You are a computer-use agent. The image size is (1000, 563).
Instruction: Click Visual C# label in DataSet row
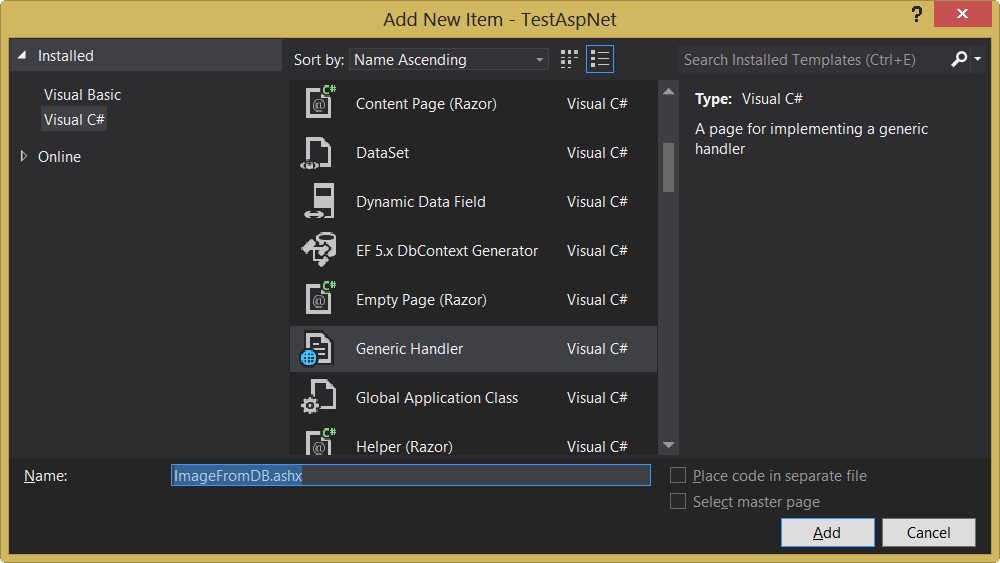(597, 152)
